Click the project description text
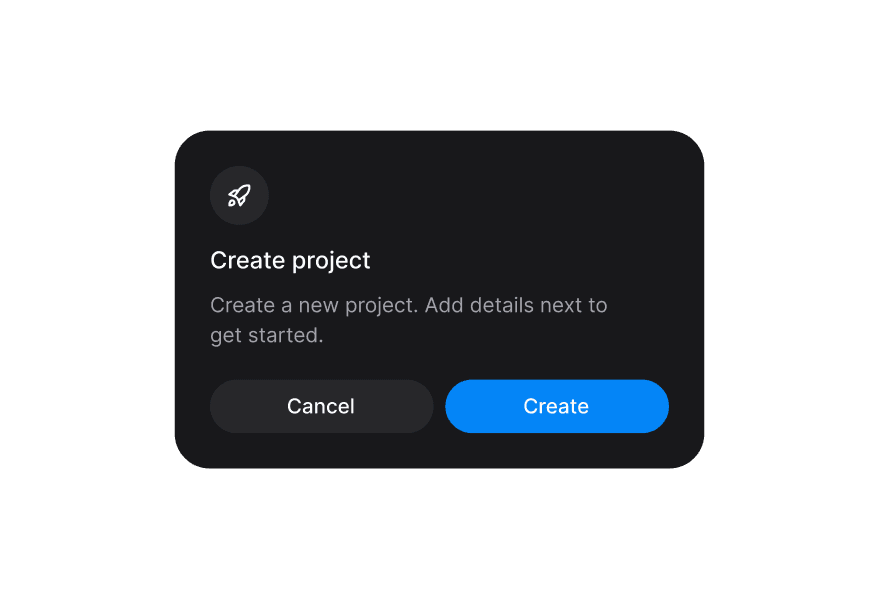Image resolution: width=874 pixels, height=594 pixels. (x=408, y=320)
